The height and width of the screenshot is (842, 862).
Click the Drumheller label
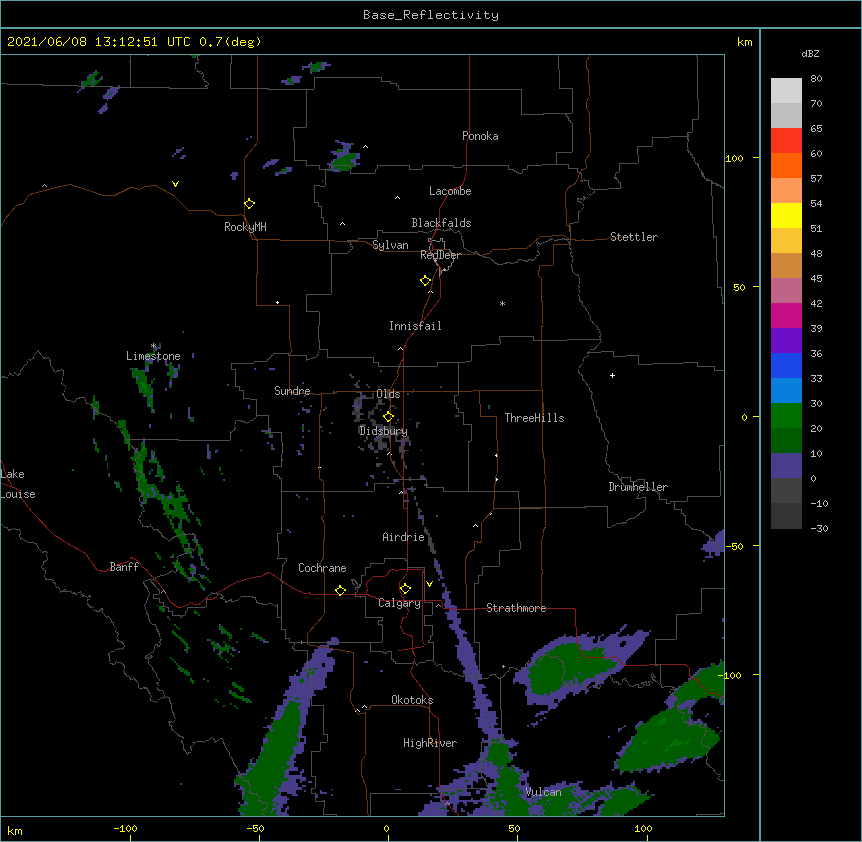point(638,487)
